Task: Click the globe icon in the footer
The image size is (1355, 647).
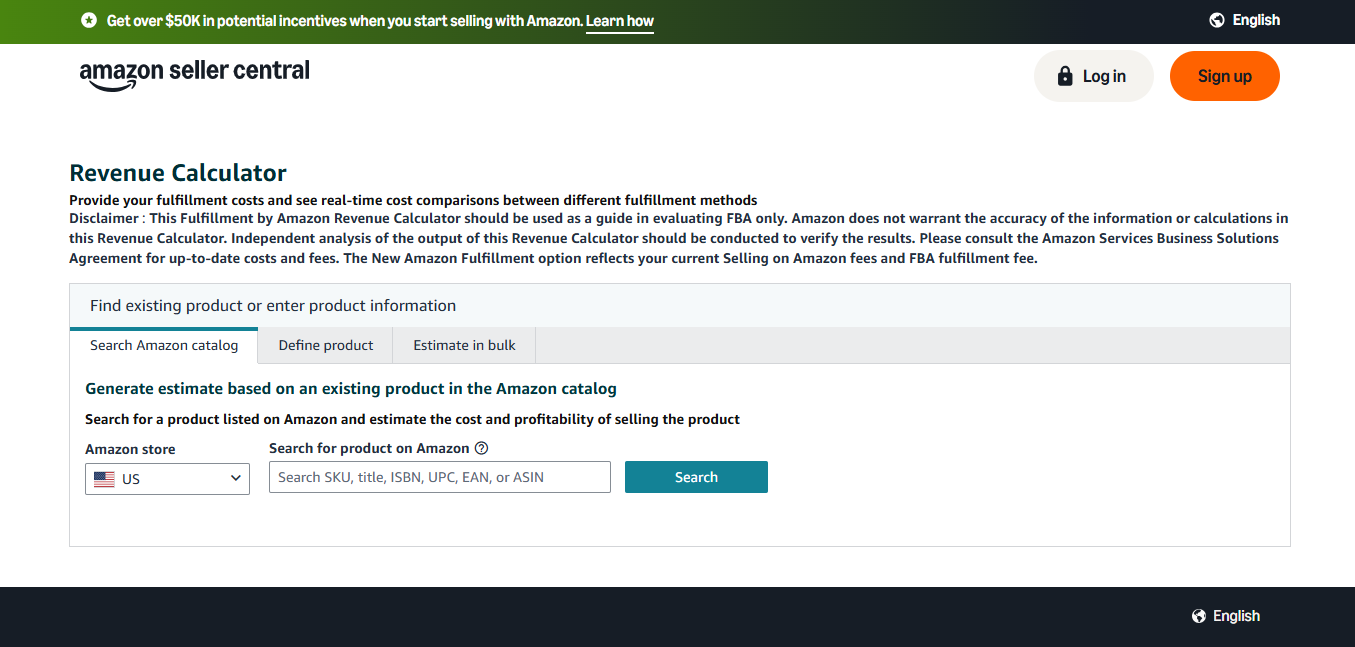Action: point(1197,615)
